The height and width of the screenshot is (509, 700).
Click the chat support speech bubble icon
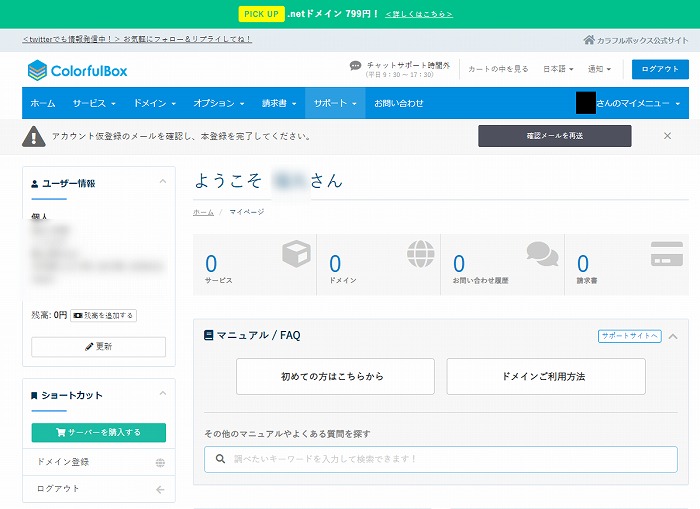(356, 66)
